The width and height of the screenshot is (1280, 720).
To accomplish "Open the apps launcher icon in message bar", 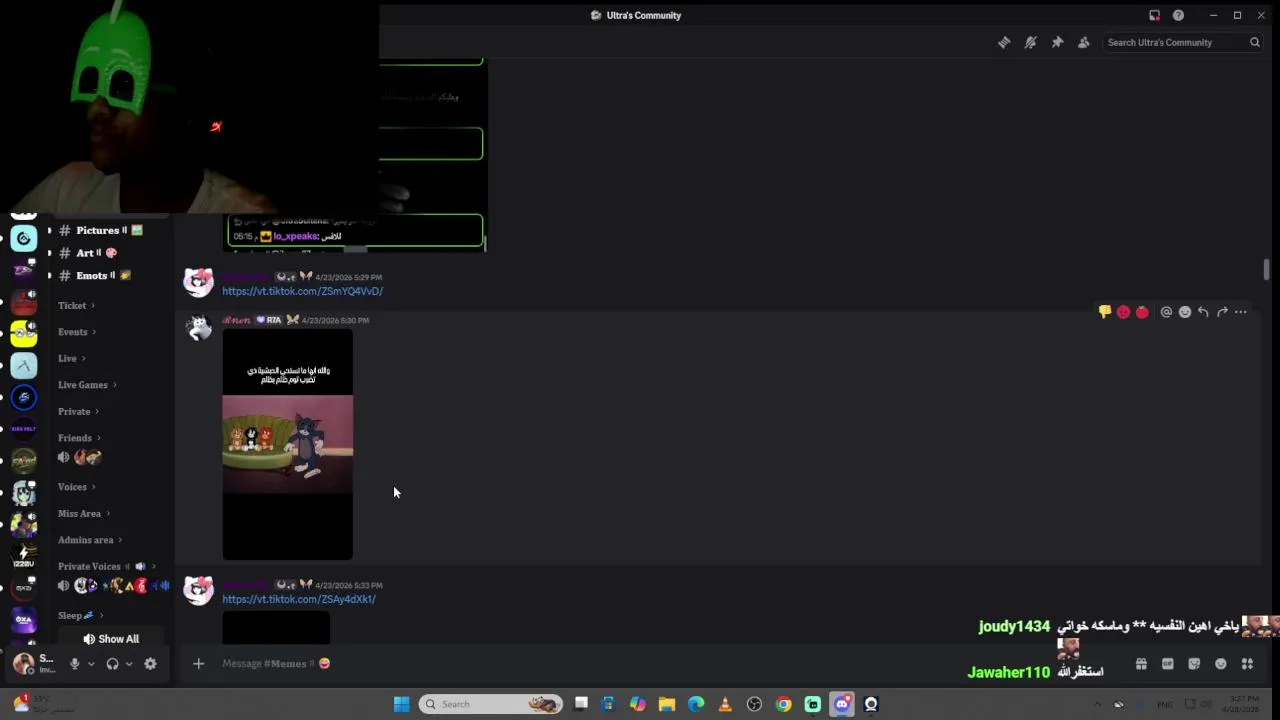I will coord(1247,663).
